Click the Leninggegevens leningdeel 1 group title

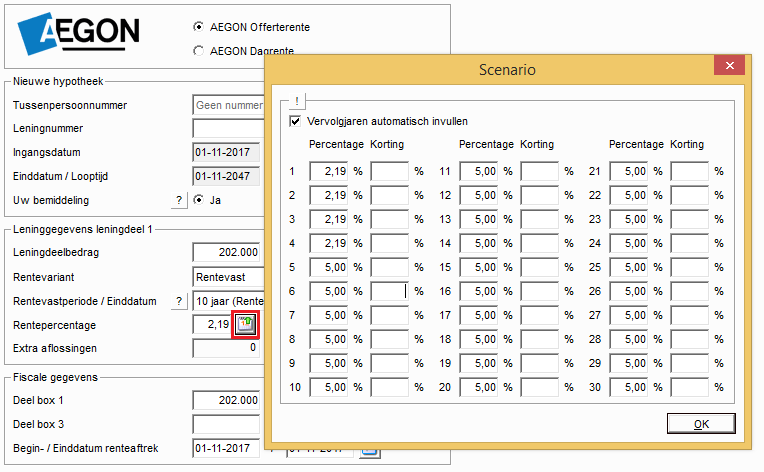[x=83, y=229]
